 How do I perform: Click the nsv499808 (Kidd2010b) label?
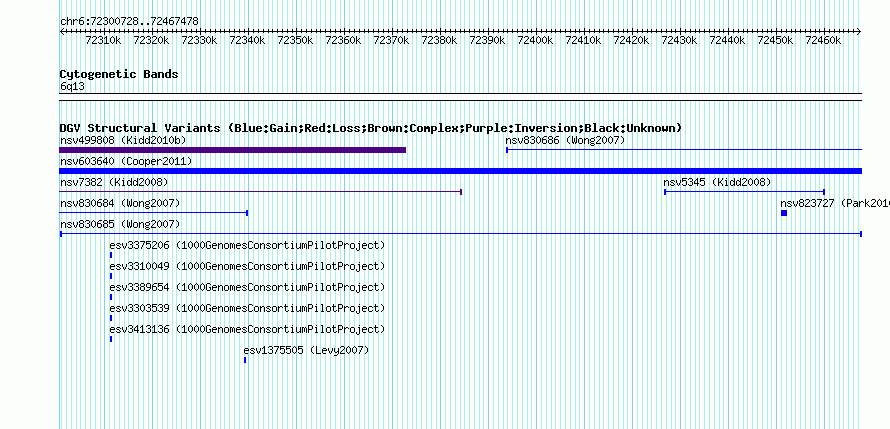(123, 140)
